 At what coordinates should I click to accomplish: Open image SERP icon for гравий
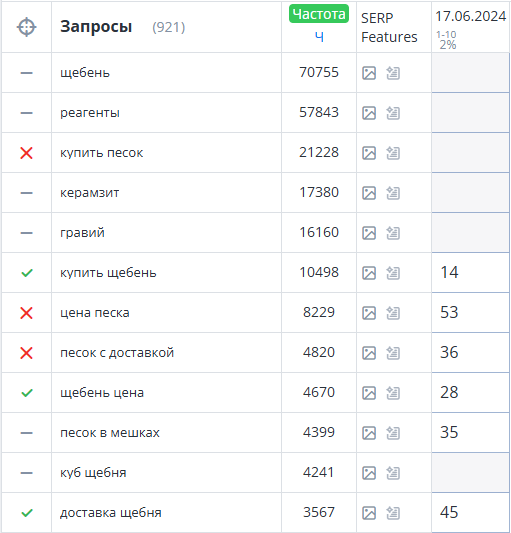(369, 233)
